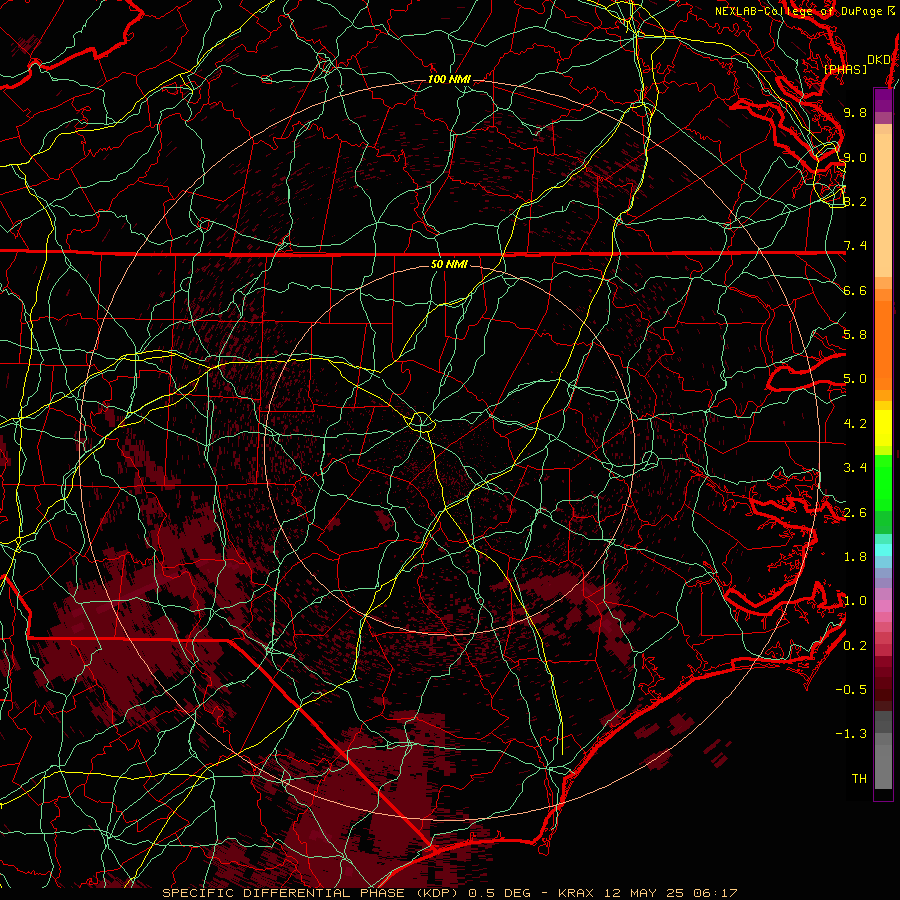Screen dimensions: 900x900
Task: Pick the yellow band of the color bar
Action: pos(884,428)
